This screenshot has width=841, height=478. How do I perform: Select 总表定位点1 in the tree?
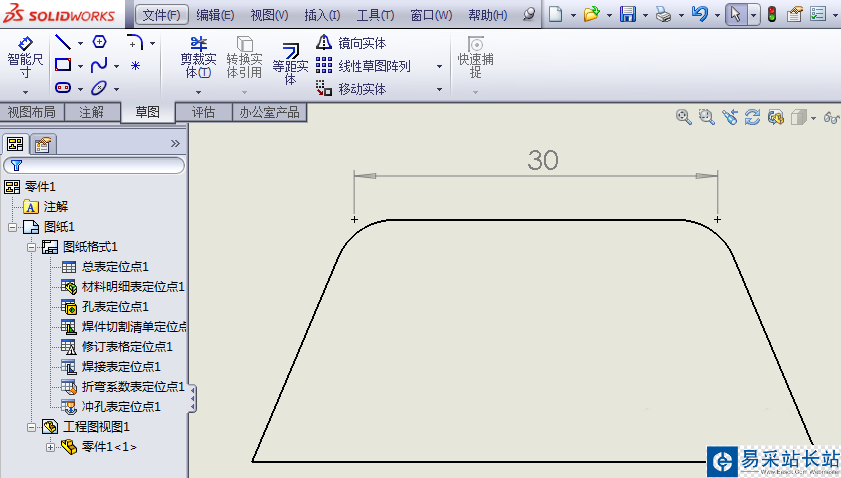tap(105, 267)
